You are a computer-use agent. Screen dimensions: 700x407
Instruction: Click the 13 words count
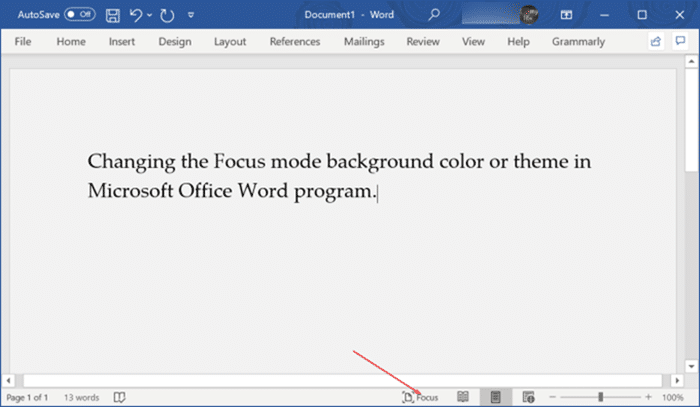[81, 397]
